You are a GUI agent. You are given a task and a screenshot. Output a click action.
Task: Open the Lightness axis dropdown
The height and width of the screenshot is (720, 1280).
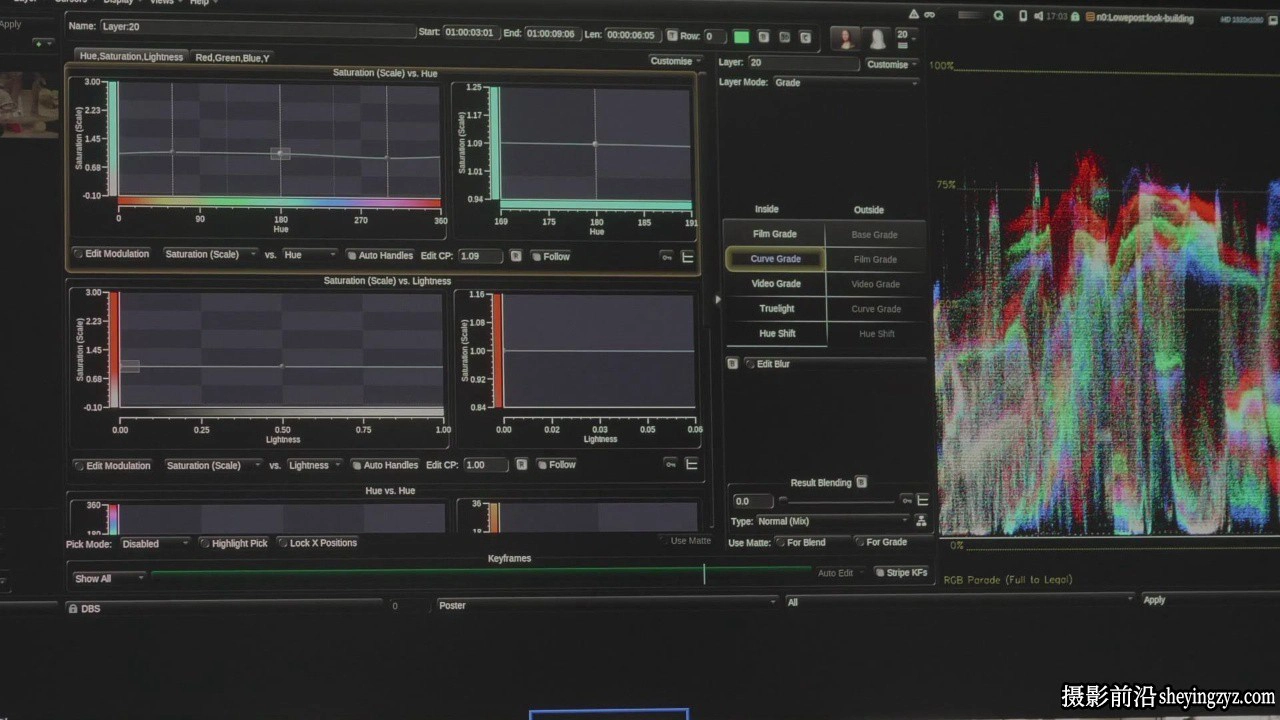[315, 466]
